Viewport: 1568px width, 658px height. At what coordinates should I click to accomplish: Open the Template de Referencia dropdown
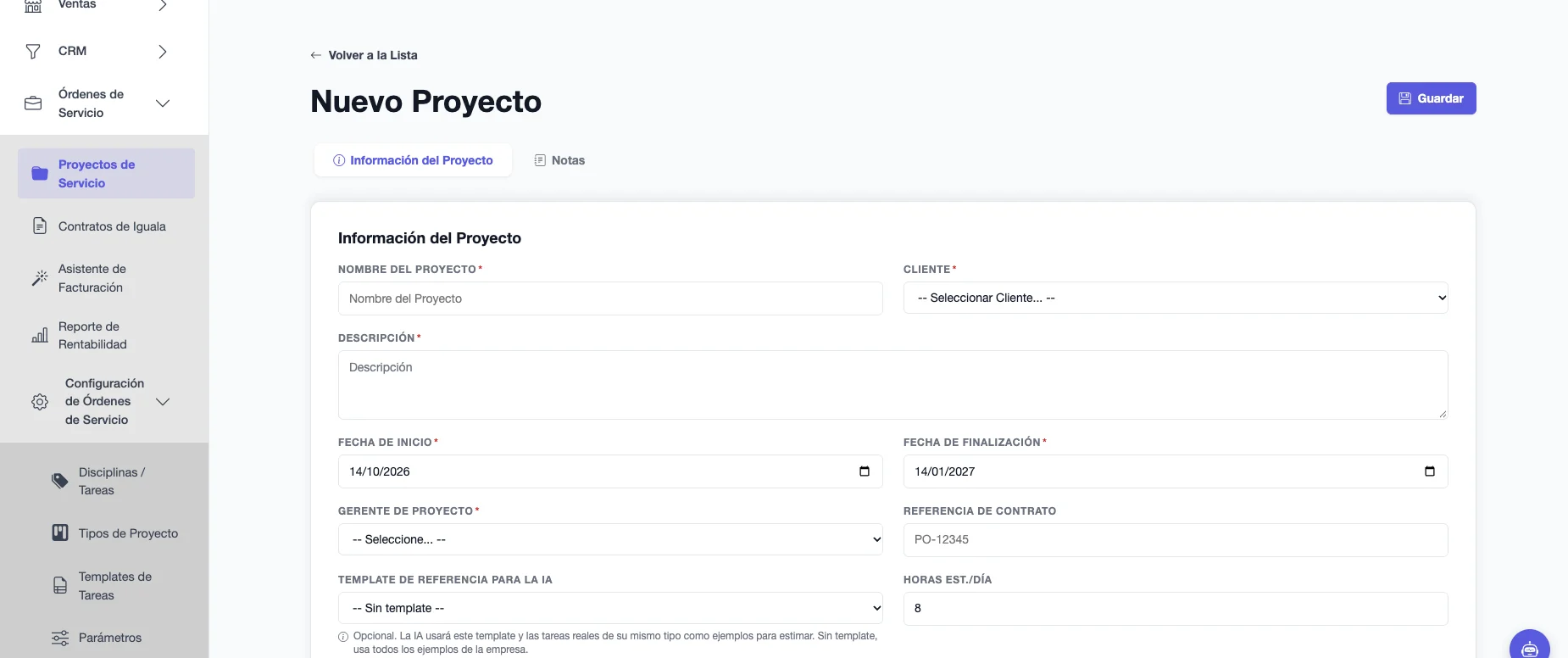coord(610,608)
